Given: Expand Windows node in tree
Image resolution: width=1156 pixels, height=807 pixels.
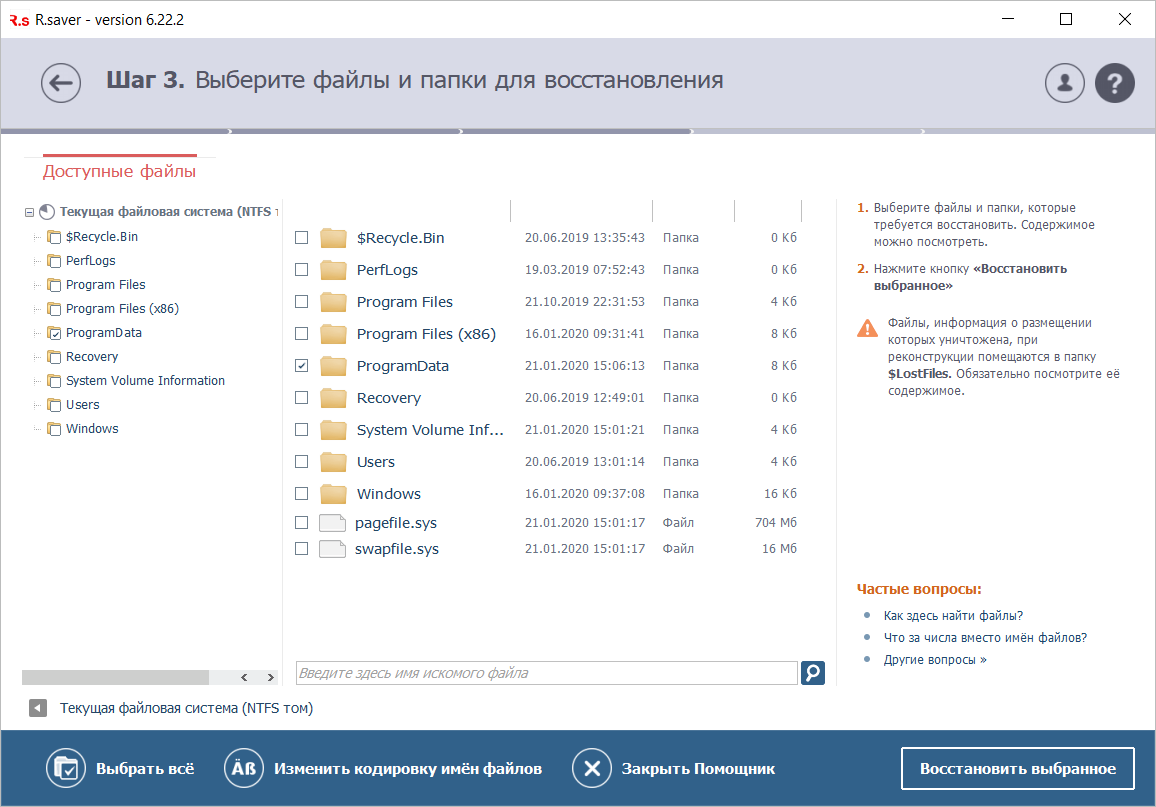Looking at the screenshot, I should tap(37, 429).
